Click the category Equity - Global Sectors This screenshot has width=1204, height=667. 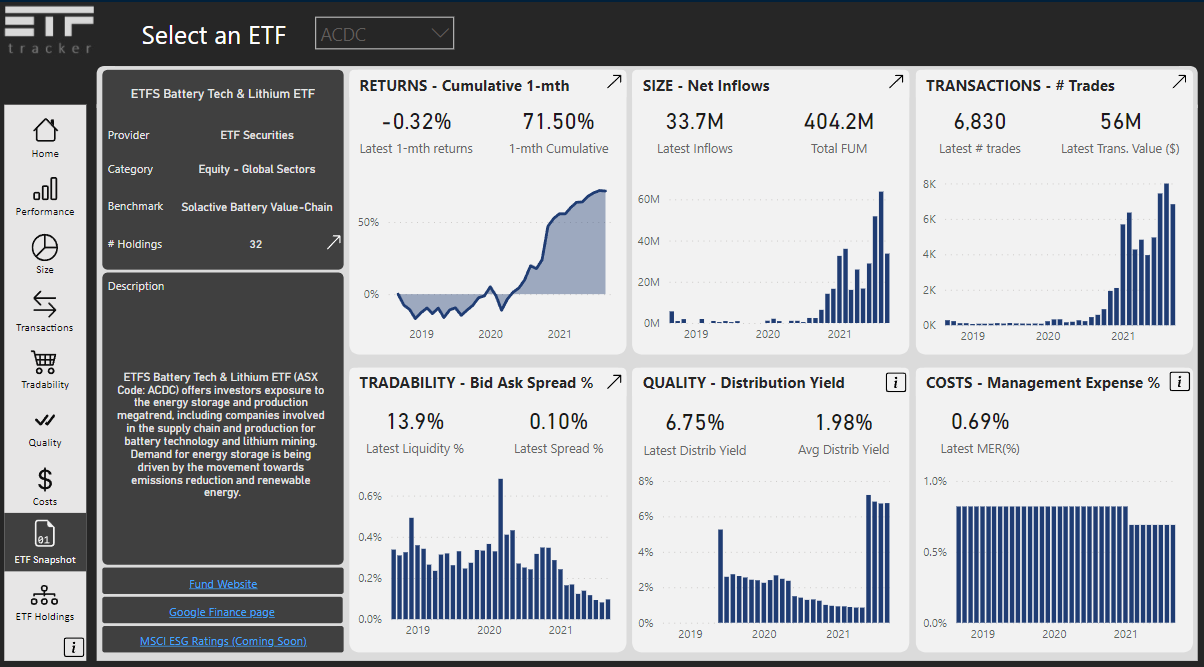(x=257, y=170)
